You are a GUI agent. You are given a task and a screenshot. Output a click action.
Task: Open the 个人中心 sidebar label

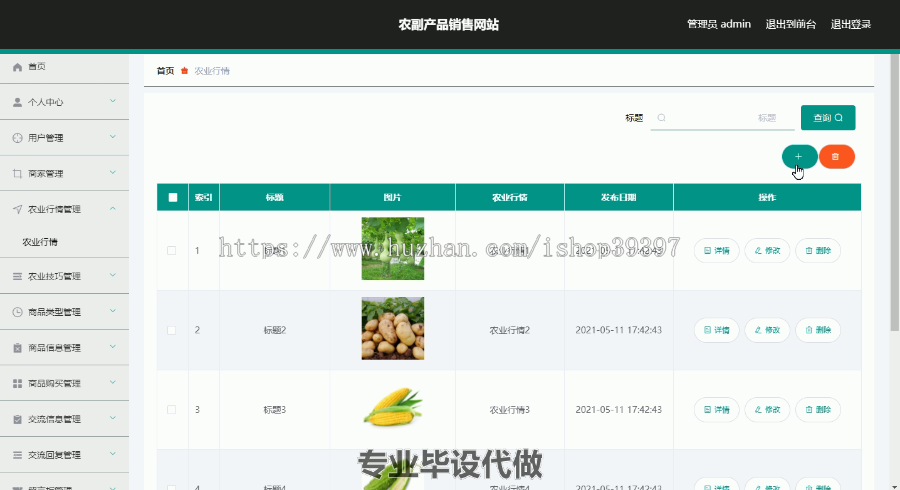click(45, 102)
